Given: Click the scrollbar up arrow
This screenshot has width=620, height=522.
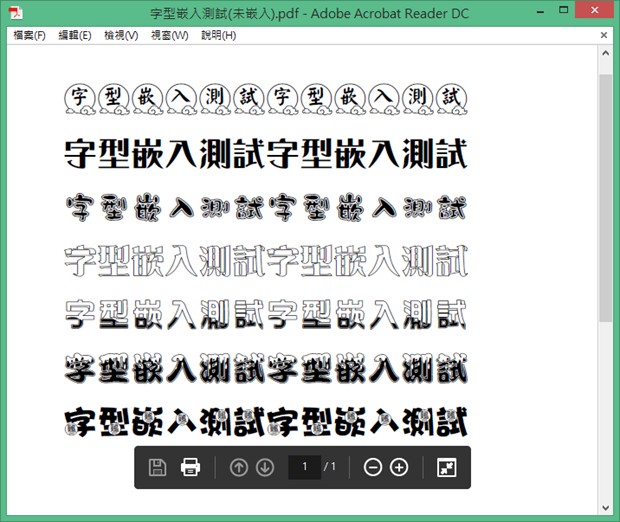Looking at the screenshot, I should coord(605,53).
